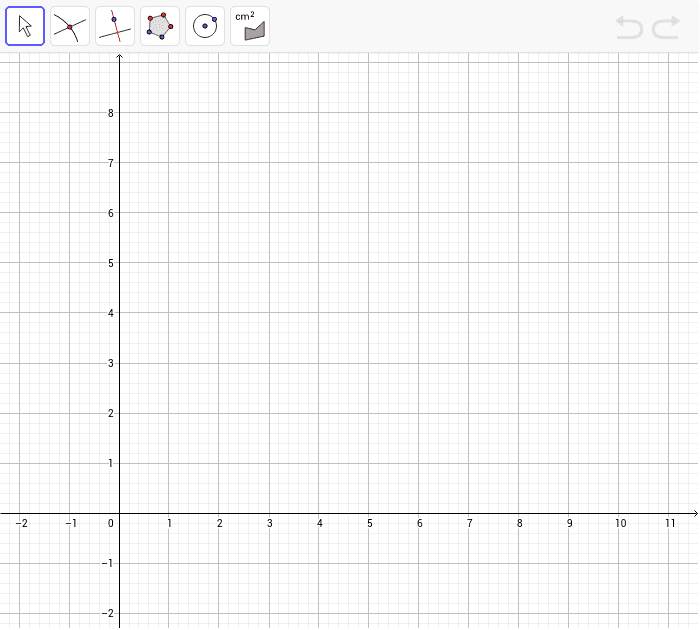Image resolution: width=700 pixels, height=630 pixels.
Task: Click x-axis label −2
Action: coord(21,523)
